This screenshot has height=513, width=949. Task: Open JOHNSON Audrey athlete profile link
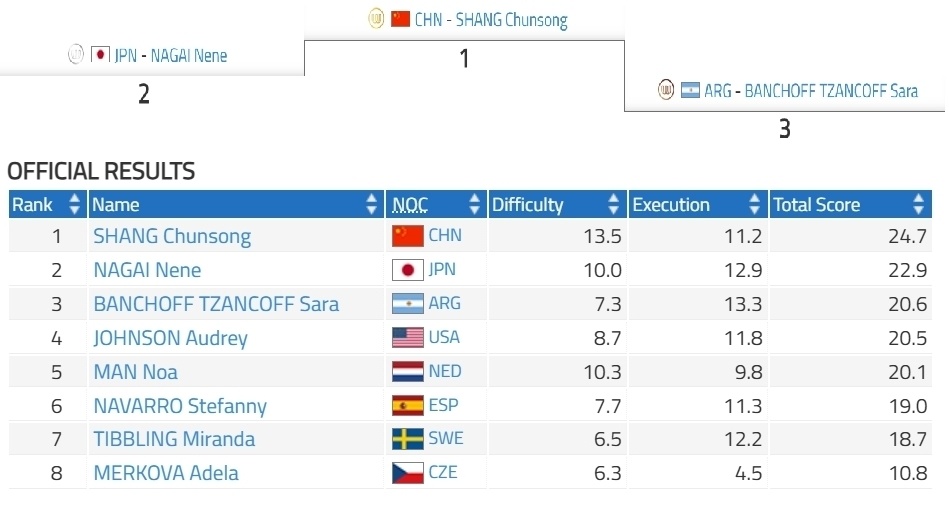click(x=170, y=338)
